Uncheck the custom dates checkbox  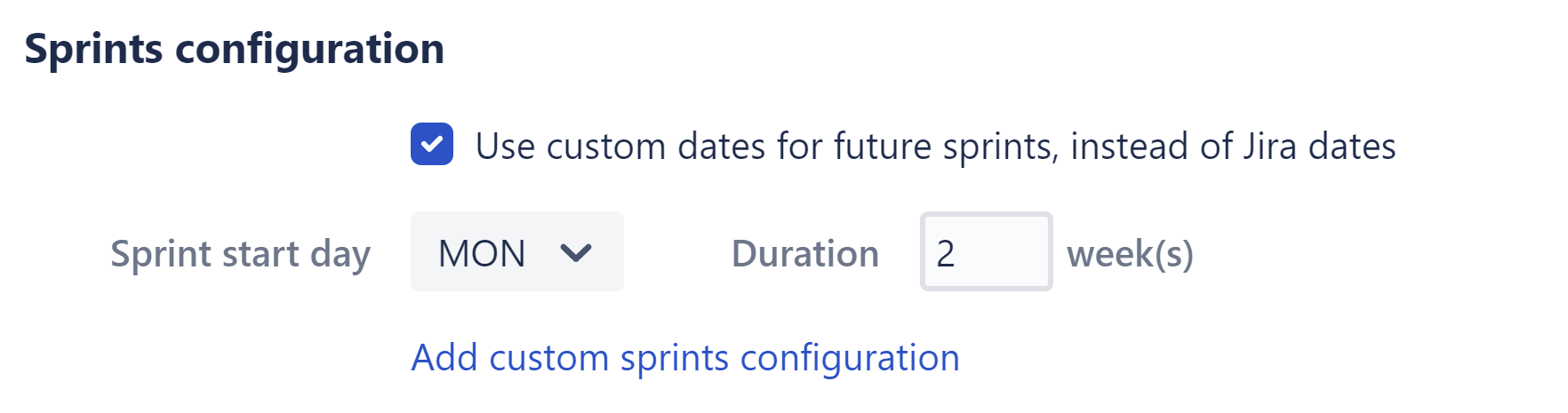coord(432,145)
